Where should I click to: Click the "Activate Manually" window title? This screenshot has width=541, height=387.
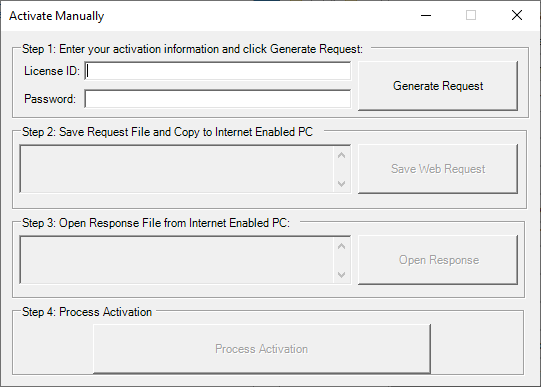click(57, 16)
